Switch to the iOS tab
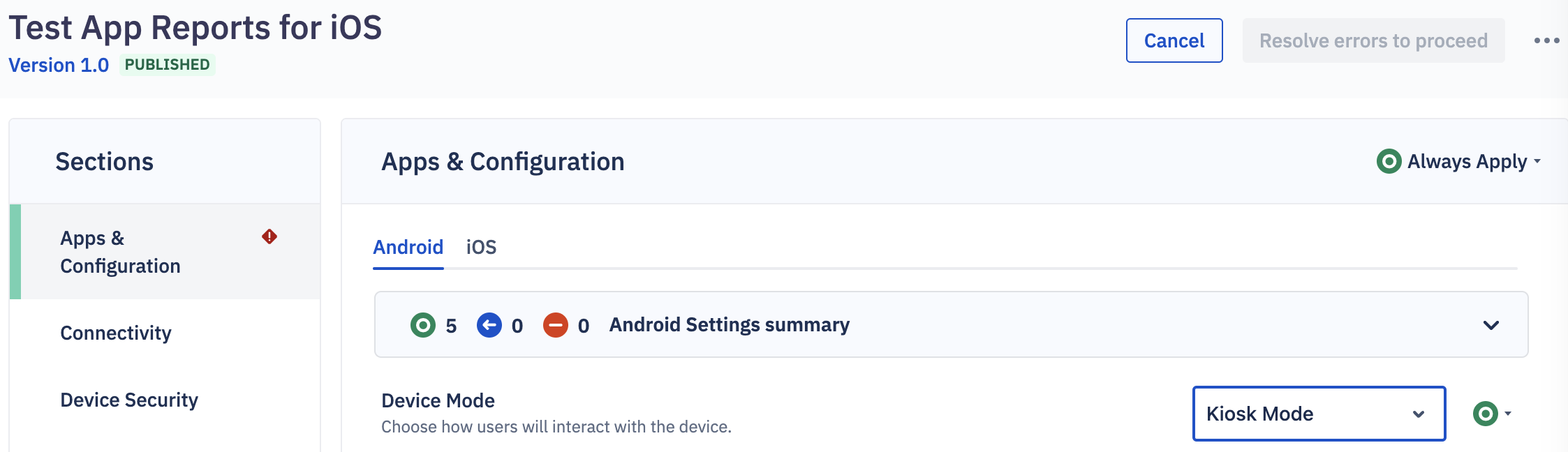Viewport: 1568px width, 452px height. pos(481,247)
